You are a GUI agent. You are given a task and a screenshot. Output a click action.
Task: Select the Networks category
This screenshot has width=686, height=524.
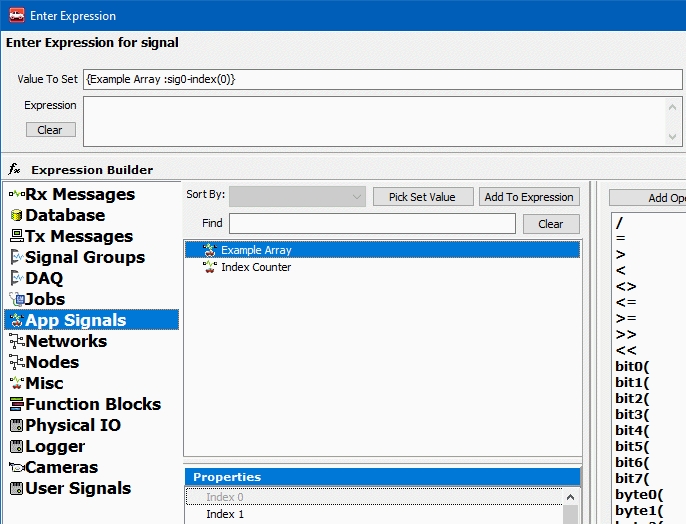[66, 341]
